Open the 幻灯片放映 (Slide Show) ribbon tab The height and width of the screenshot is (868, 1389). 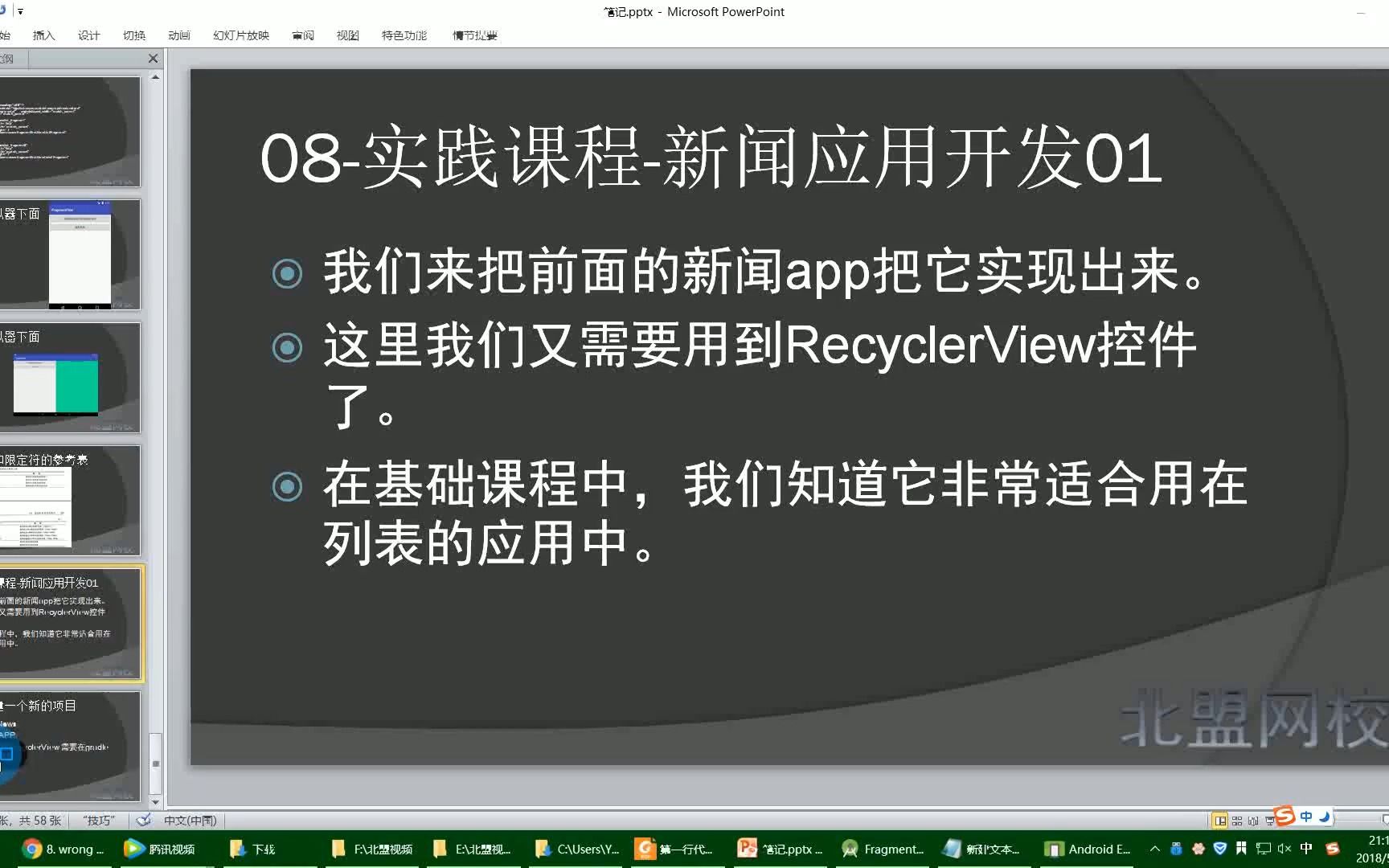point(240,35)
